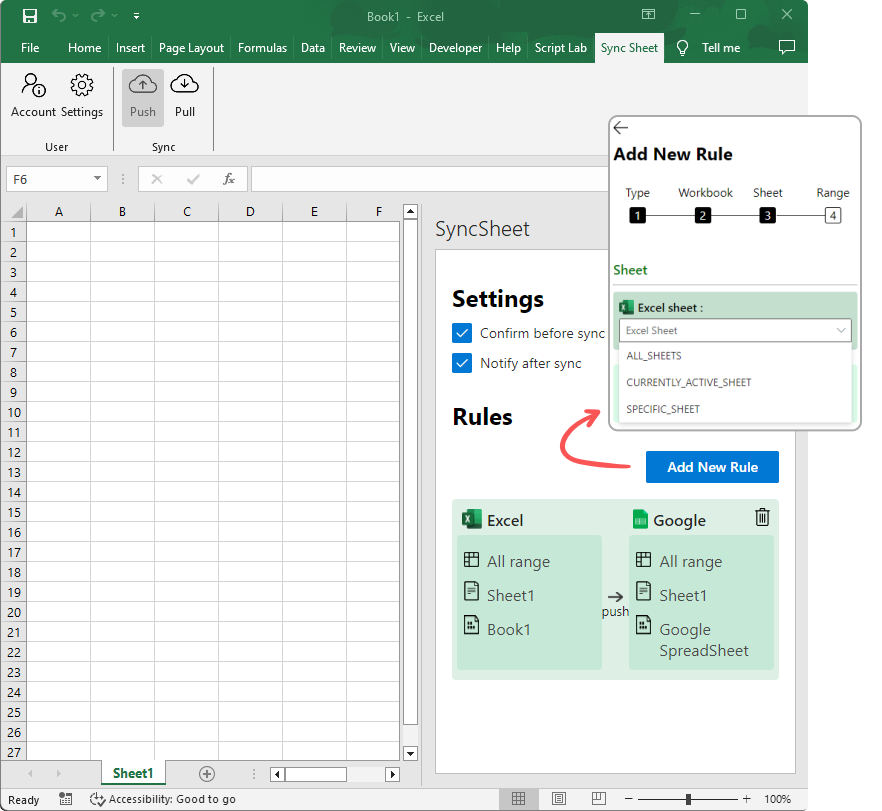Click the Push cloud upload button
The height and width of the screenshot is (811, 882).
click(x=143, y=97)
